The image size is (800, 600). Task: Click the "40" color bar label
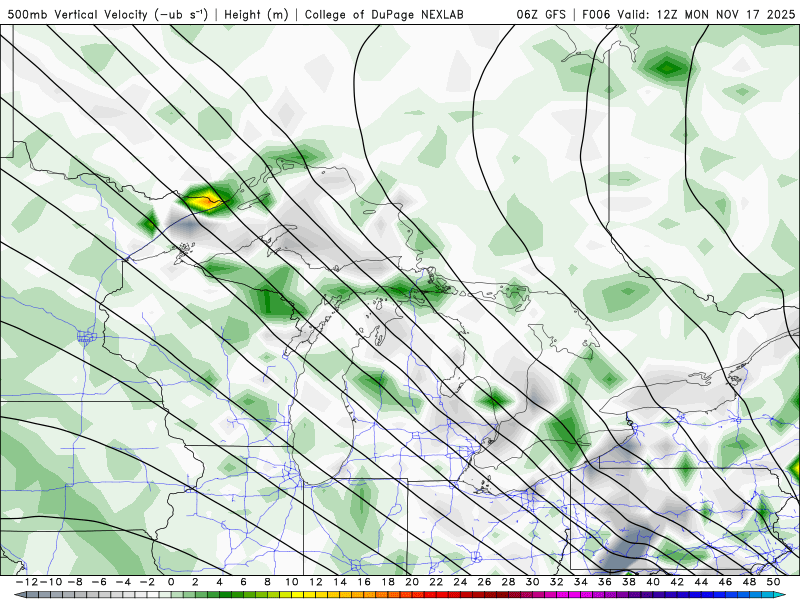[653, 582]
